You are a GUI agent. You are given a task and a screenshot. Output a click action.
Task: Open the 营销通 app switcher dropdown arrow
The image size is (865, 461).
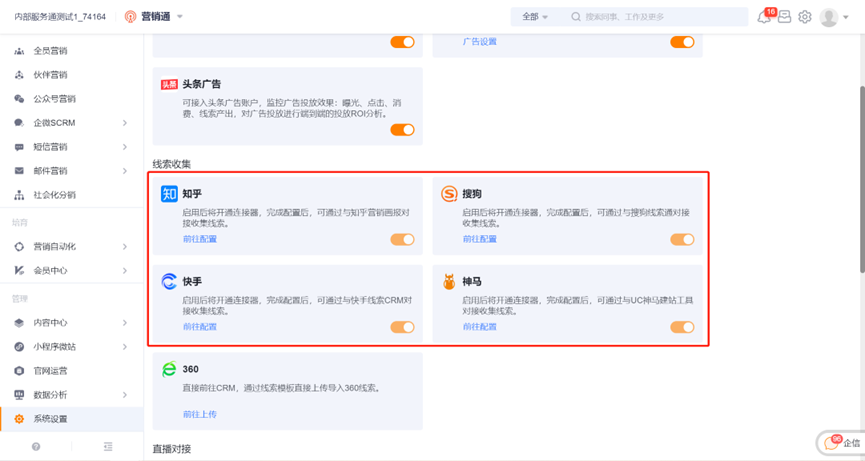179,17
